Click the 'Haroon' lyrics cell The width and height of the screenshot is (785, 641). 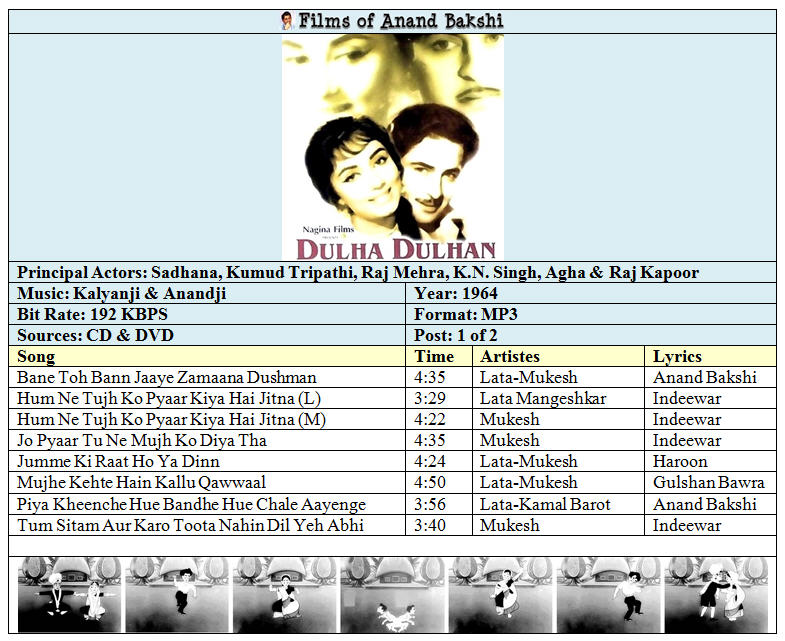[710, 462]
